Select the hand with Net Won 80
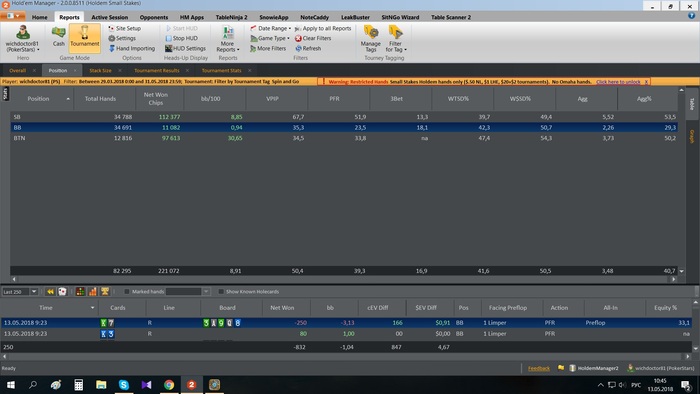The height and width of the screenshot is (394, 700). point(346,334)
